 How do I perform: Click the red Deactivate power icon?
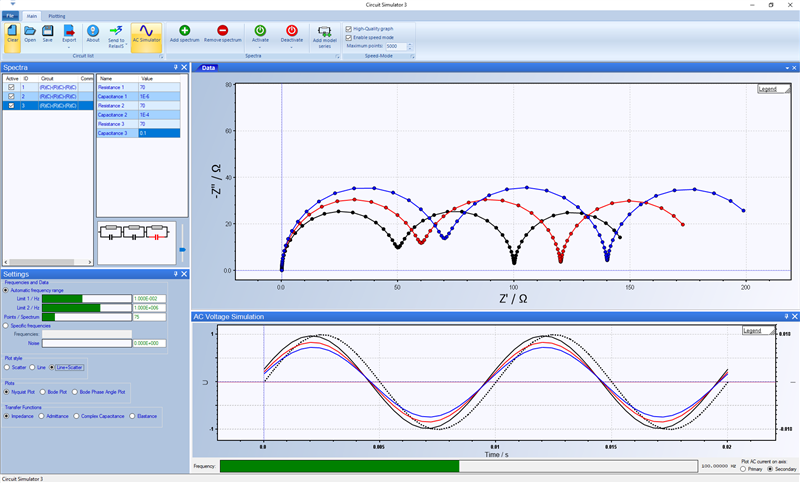[x=292, y=31]
